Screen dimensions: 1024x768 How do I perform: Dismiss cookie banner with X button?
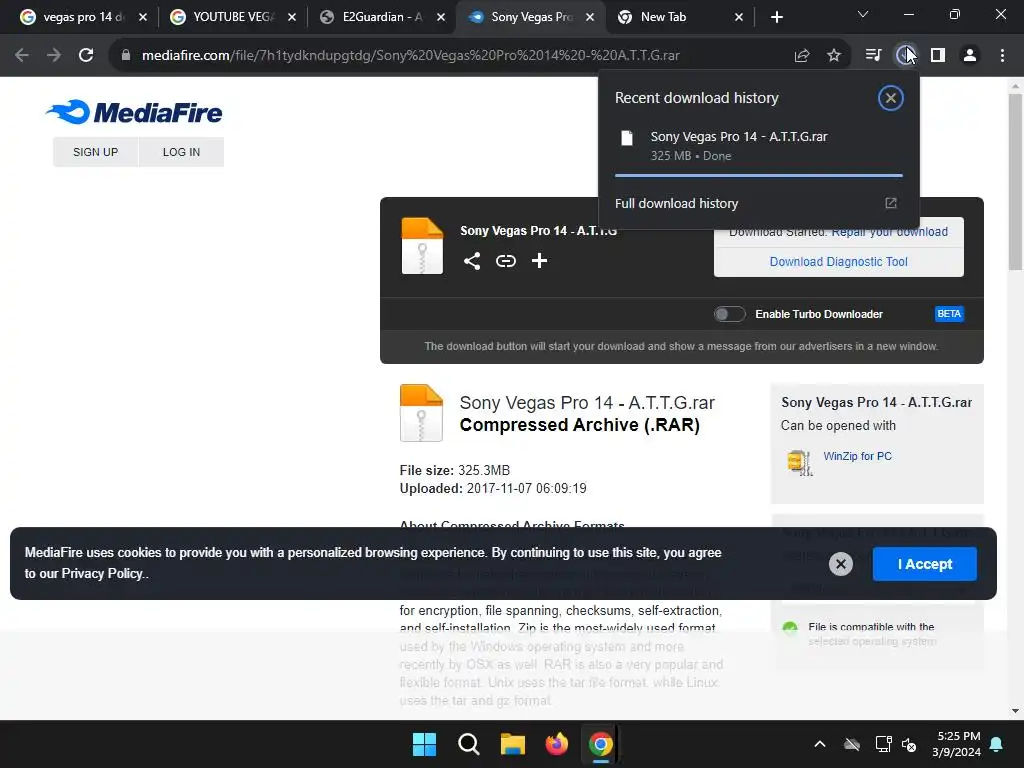pos(841,564)
